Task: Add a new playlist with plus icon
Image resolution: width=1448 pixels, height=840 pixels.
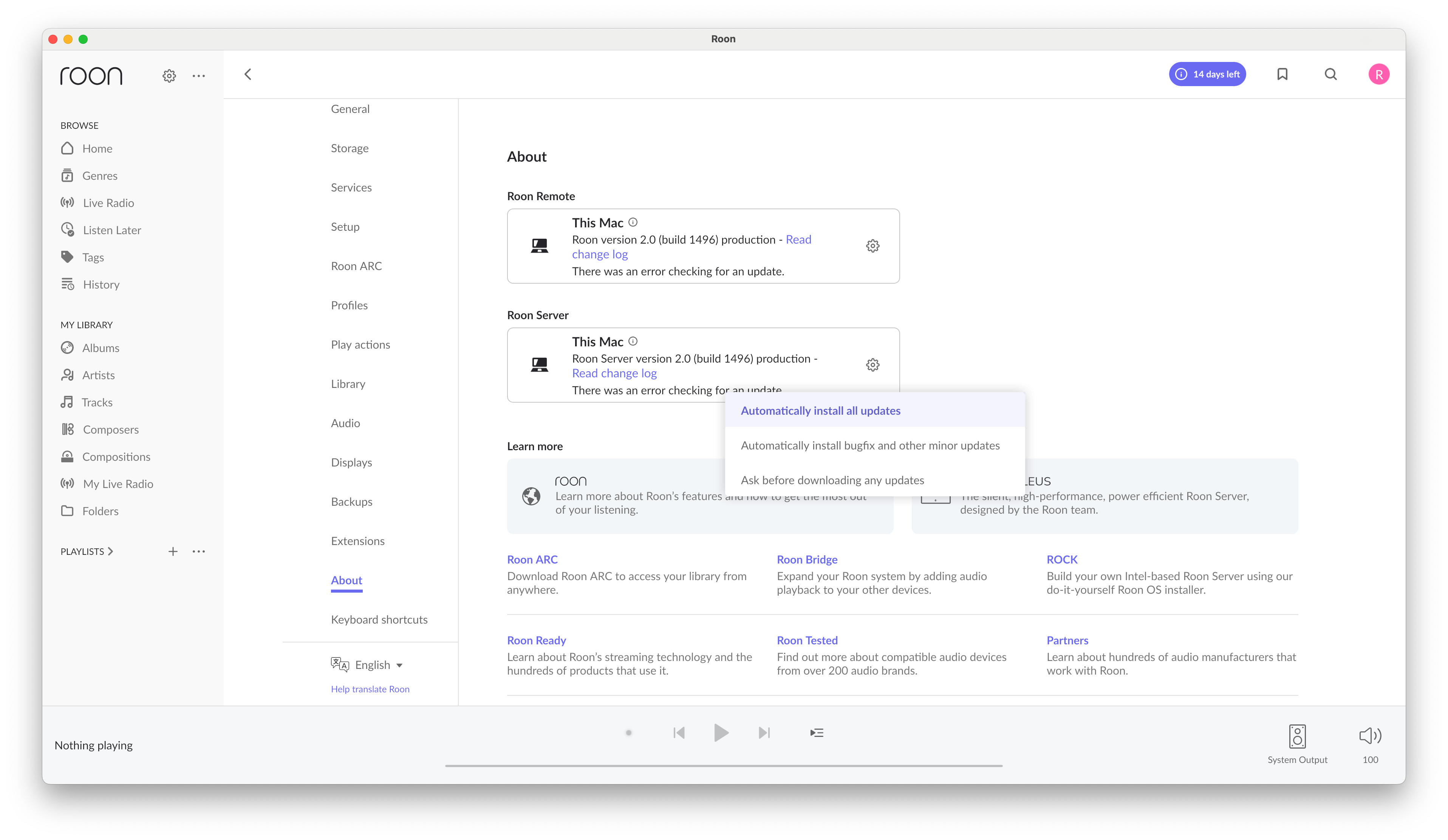Action: [x=173, y=551]
